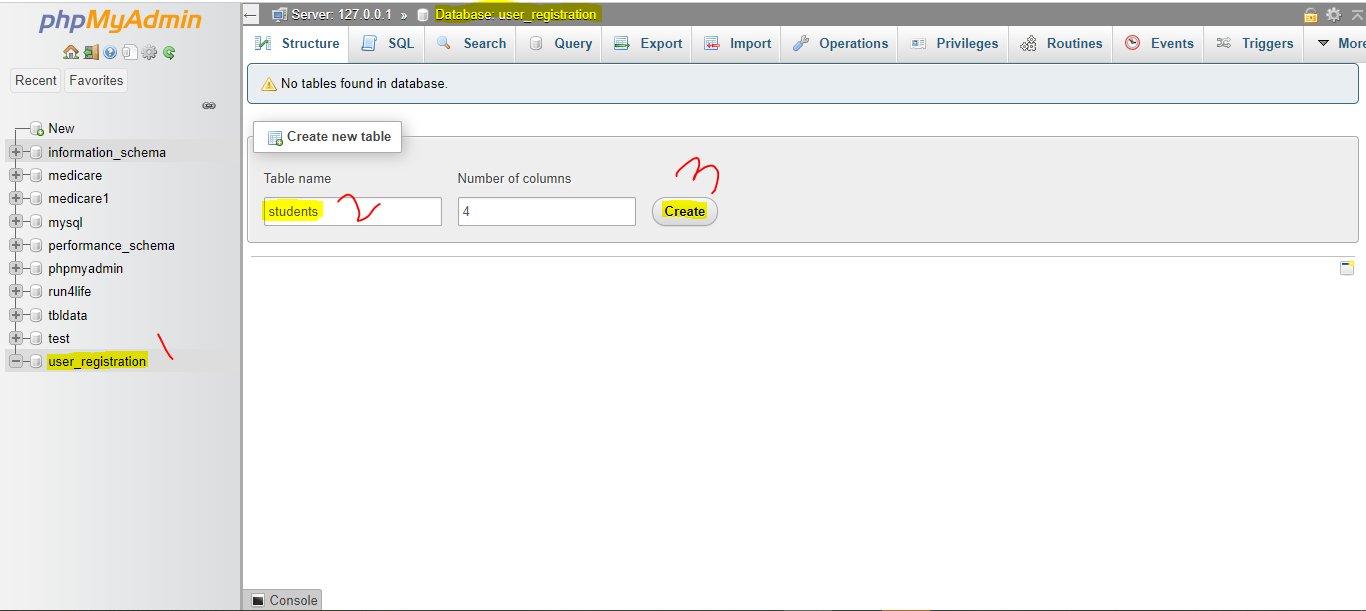Open the Search tab
1366x611 pixels.
(471, 43)
